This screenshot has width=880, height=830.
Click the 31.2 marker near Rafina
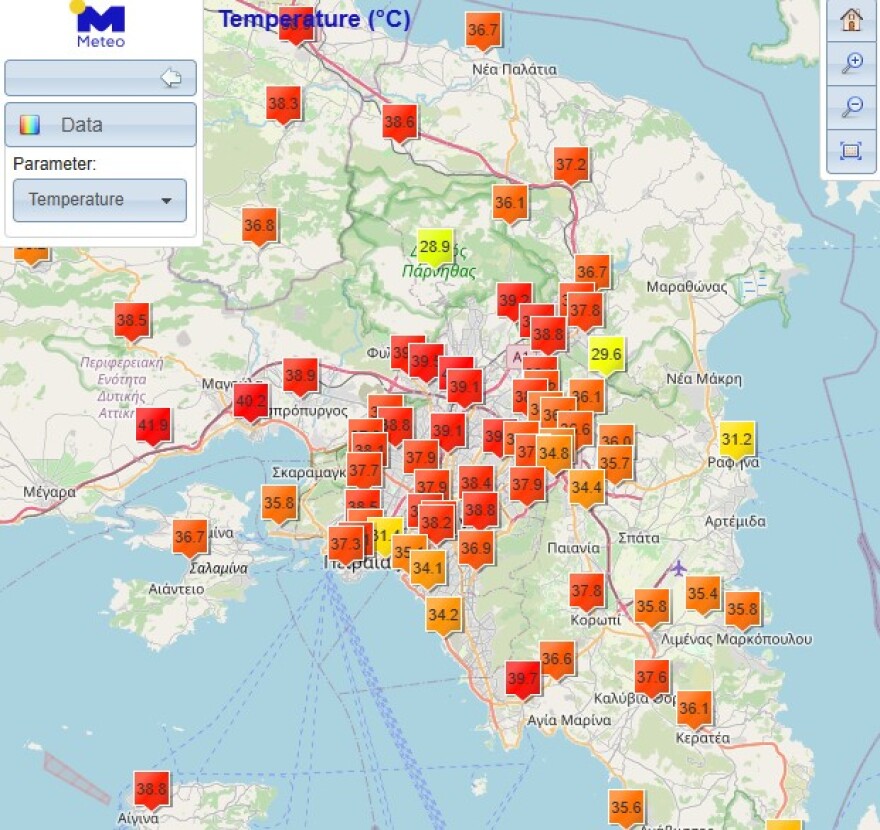point(735,439)
